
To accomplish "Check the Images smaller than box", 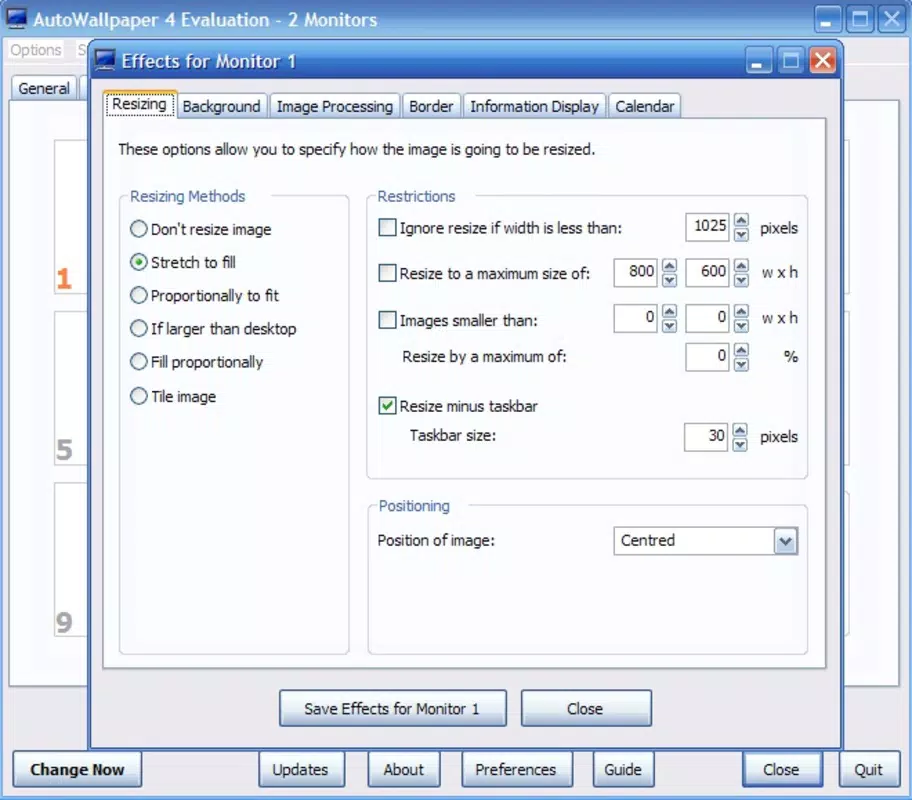I will [x=387, y=319].
